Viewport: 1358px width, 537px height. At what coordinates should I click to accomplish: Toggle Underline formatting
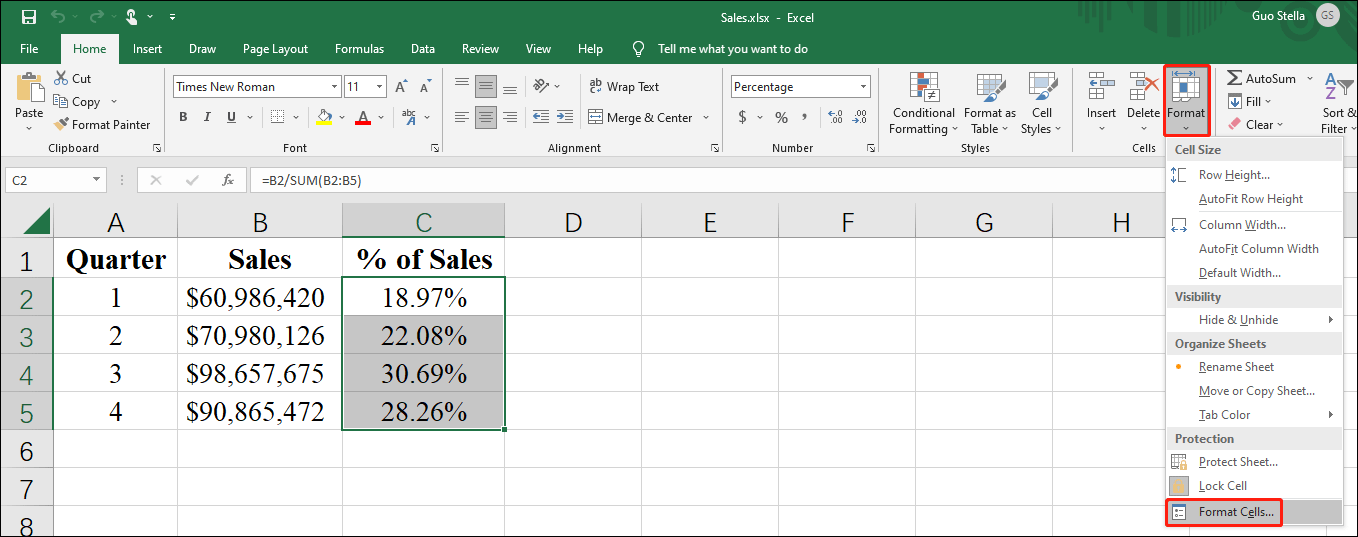233,117
